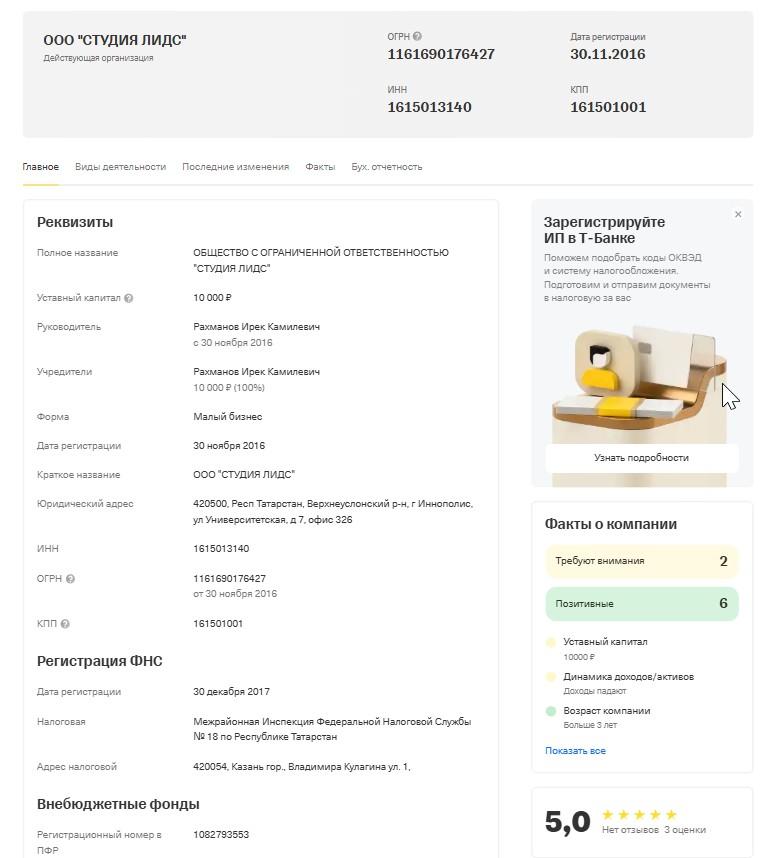This screenshot has width=768, height=858.
Task: Open the Последние изменения tab
Action: pyautogui.click(x=235, y=167)
